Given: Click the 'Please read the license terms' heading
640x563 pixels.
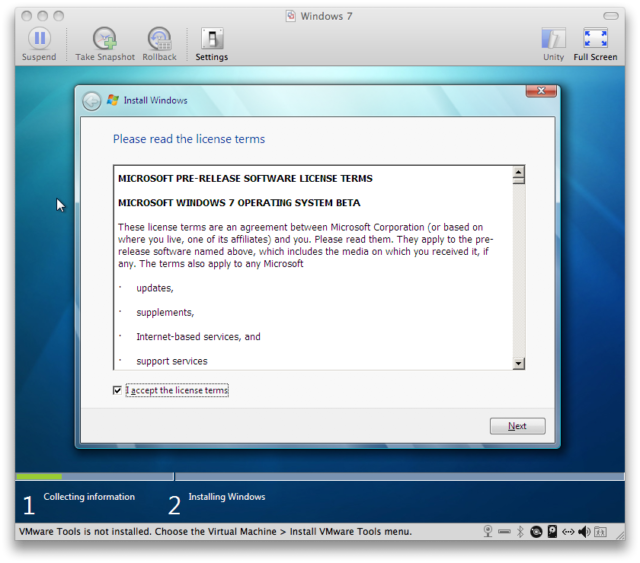Looking at the screenshot, I should 189,139.
